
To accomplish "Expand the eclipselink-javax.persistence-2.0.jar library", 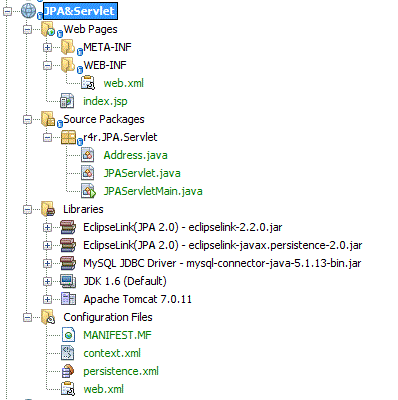I will click(47, 245).
